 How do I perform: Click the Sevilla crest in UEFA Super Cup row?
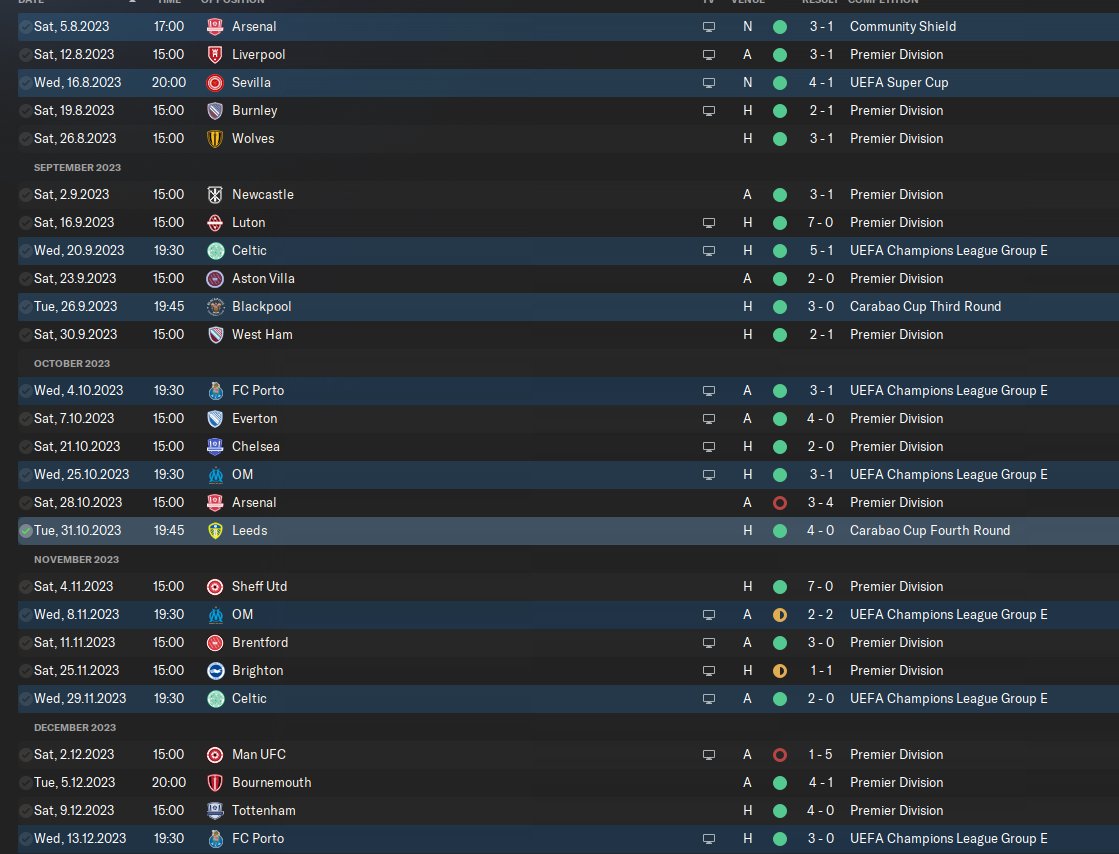click(215, 83)
